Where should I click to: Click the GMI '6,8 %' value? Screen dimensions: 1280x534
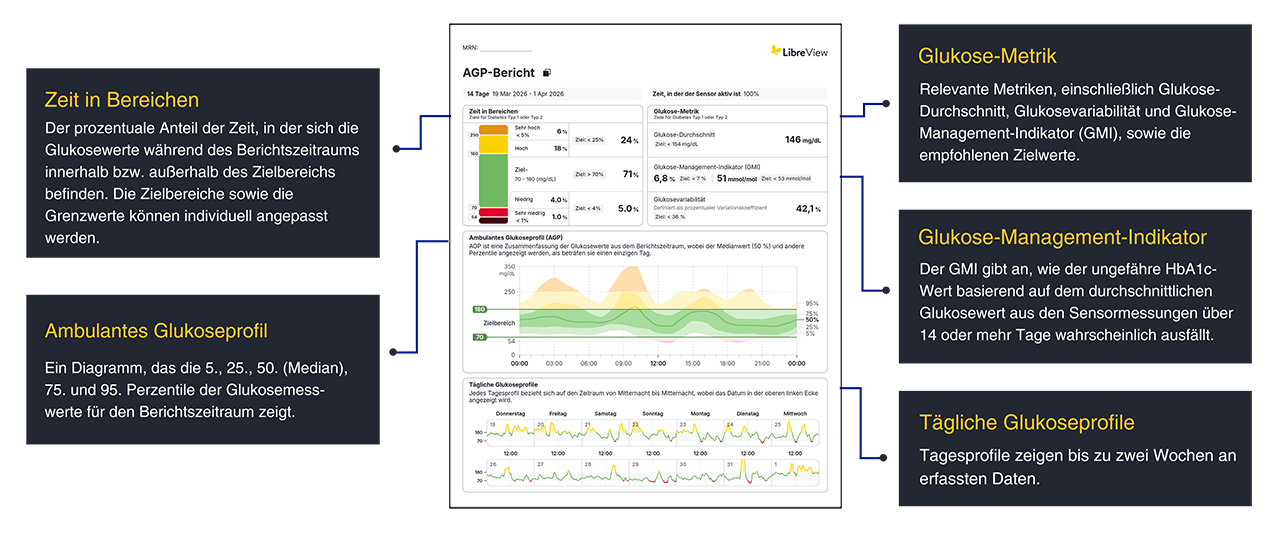(664, 179)
